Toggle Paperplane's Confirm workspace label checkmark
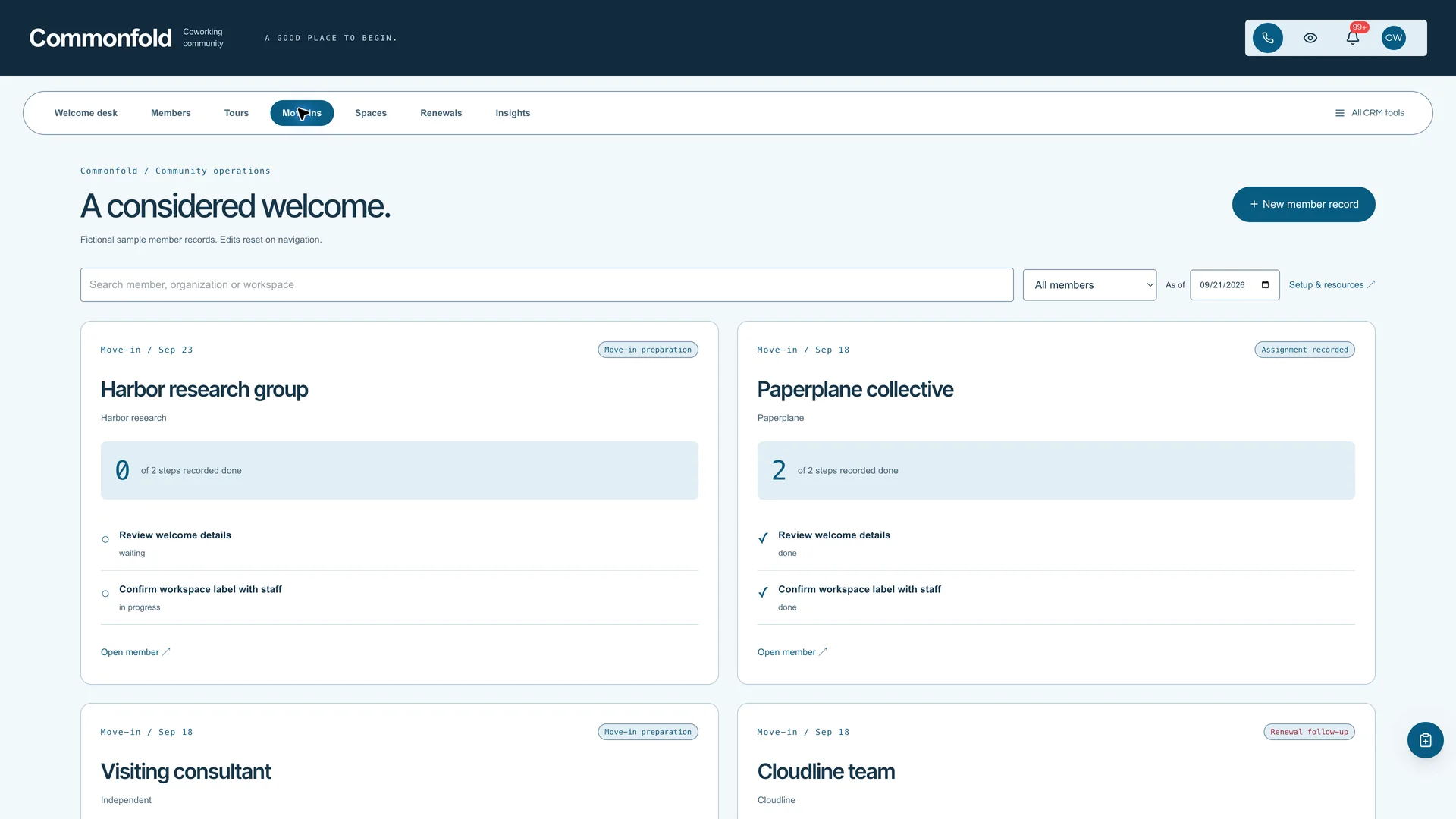Screen dimensions: 1456x819 (763, 592)
